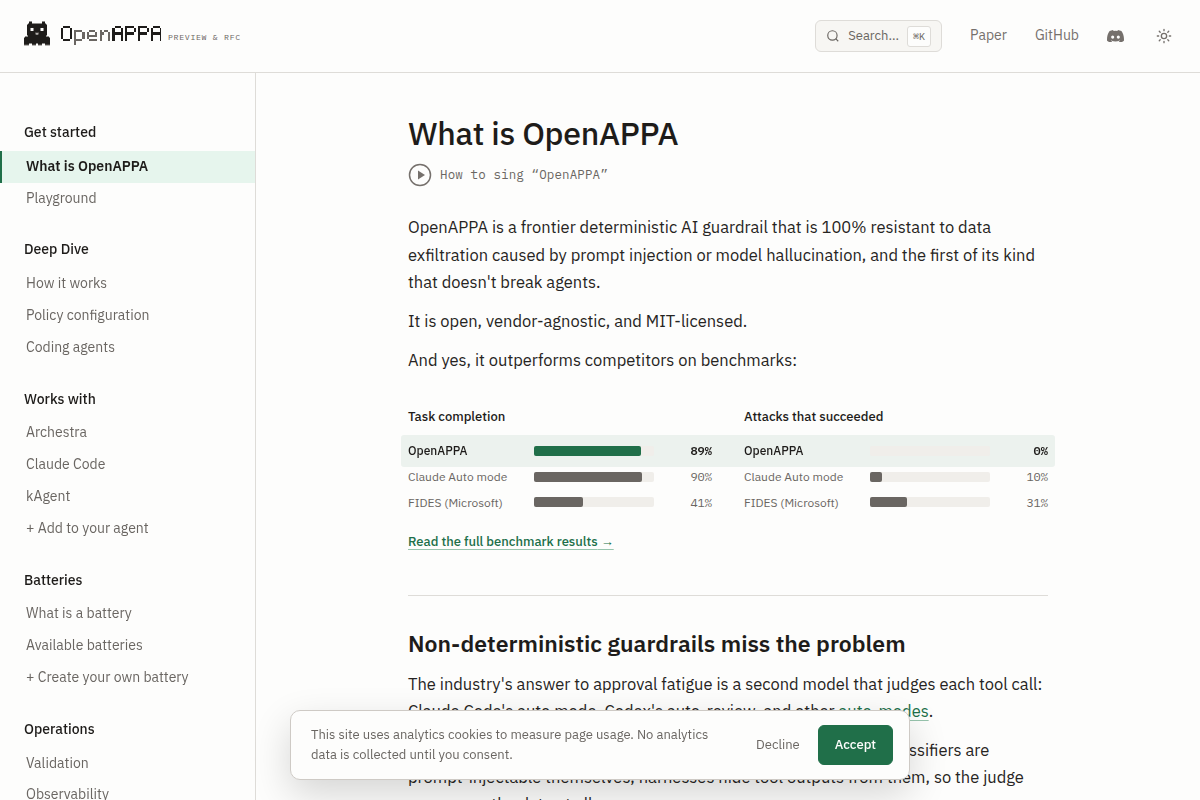Click the auto-modes inline link
This screenshot has width=1200, height=800.
pyautogui.click(x=883, y=712)
